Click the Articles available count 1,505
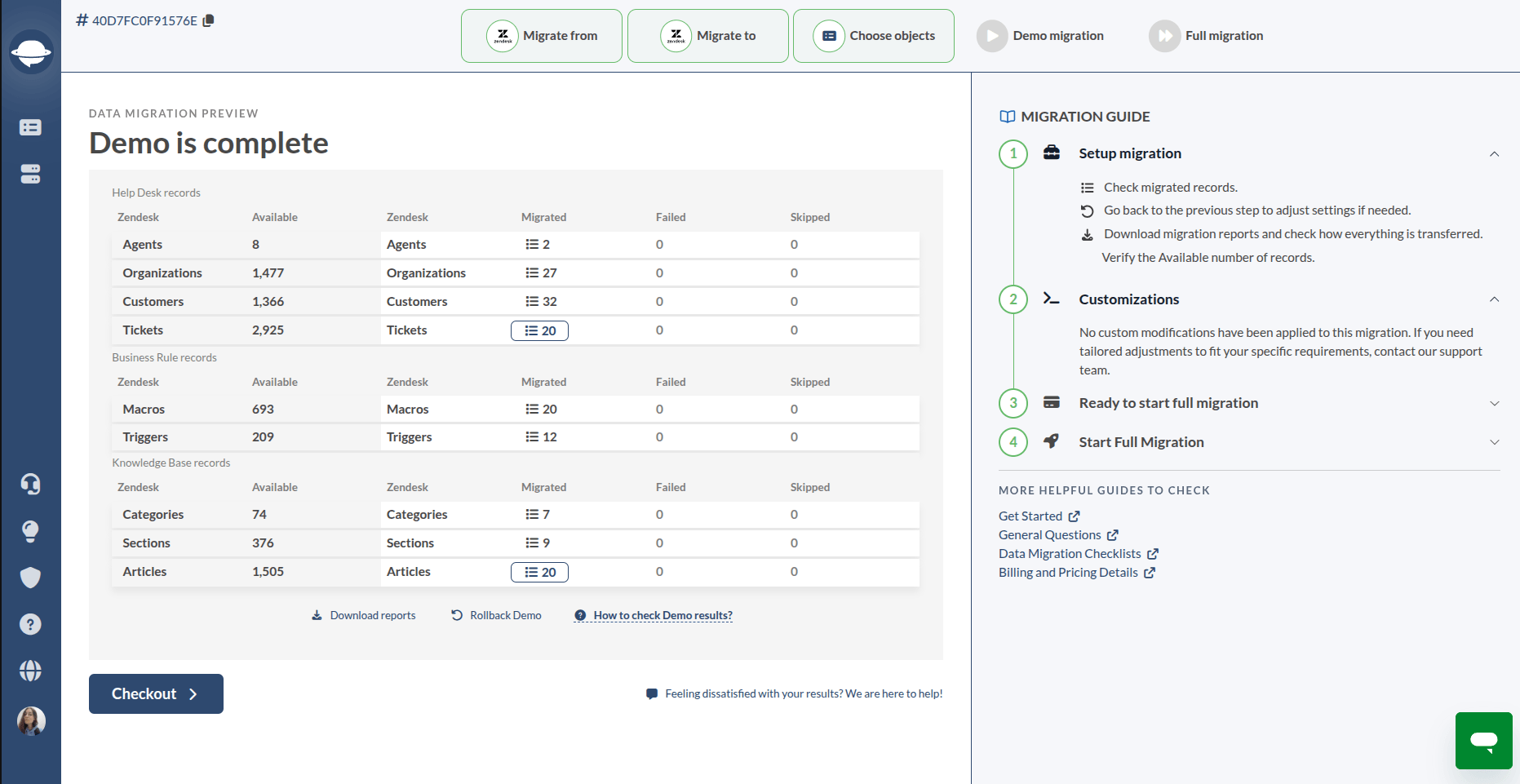The height and width of the screenshot is (784, 1520). (x=268, y=572)
